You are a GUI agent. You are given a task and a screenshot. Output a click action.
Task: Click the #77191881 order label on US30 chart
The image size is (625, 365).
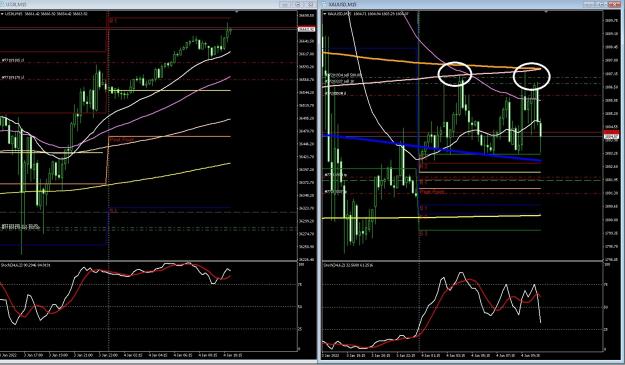(13, 61)
